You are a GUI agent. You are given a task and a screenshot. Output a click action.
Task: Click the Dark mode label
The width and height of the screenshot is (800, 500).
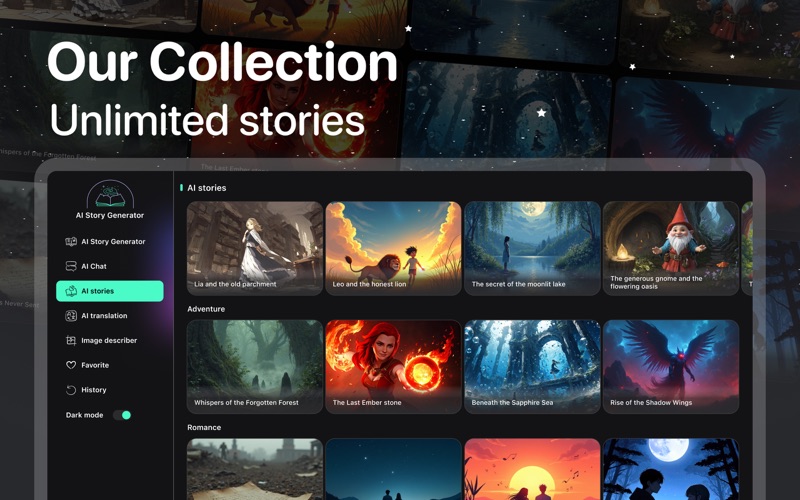pyautogui.click(x=85, y=415)
